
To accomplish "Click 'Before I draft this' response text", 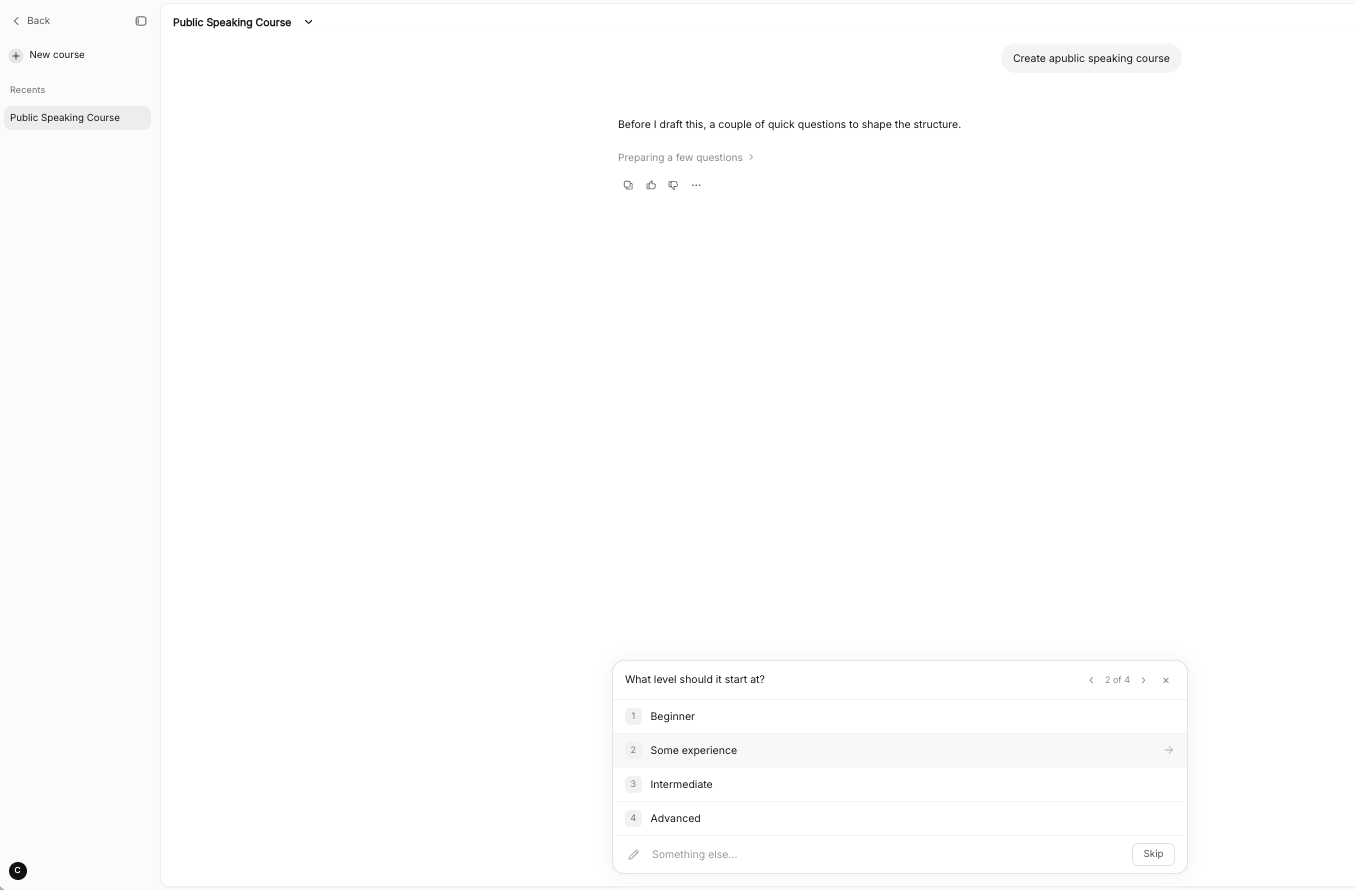I will pyautogui.click(x=789, y=124).
